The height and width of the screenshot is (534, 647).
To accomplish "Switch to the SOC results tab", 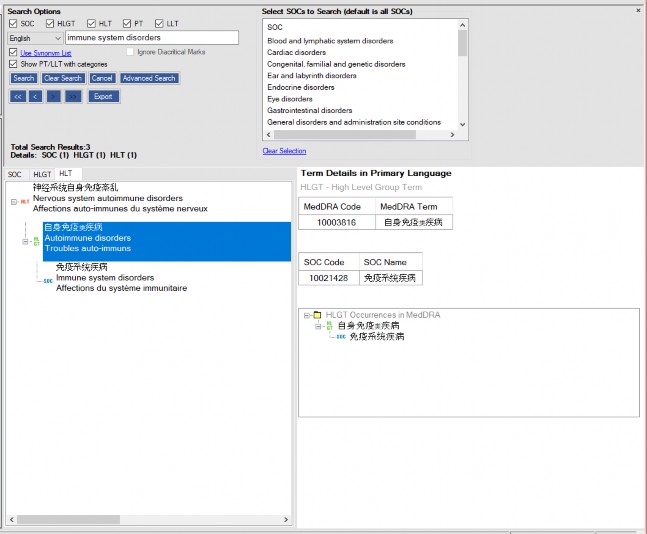I will 15,174.
